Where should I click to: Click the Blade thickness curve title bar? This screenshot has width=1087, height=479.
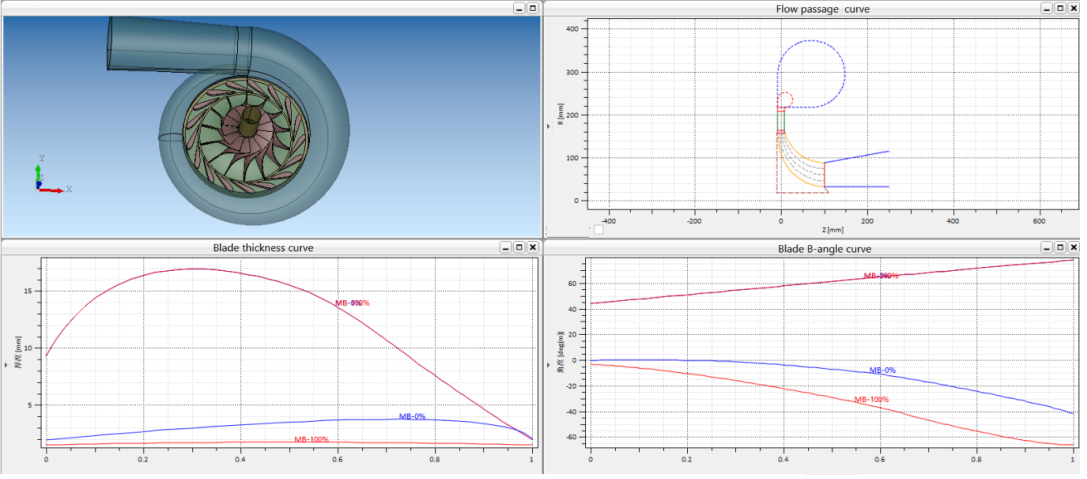click(x=263, y=247)
